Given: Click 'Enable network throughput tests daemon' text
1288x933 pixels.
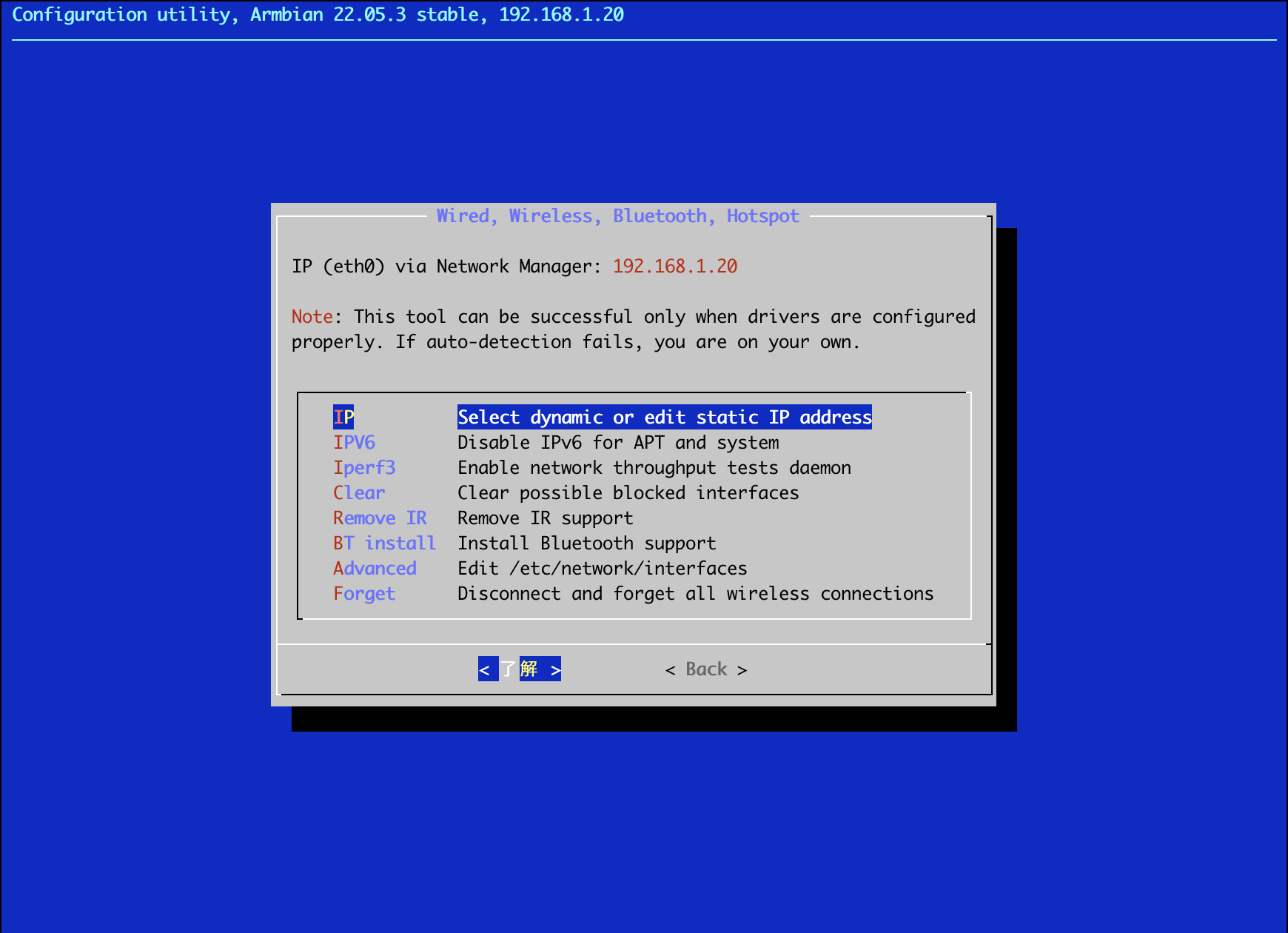Looking at the screenshot, I should click(654, 467).
